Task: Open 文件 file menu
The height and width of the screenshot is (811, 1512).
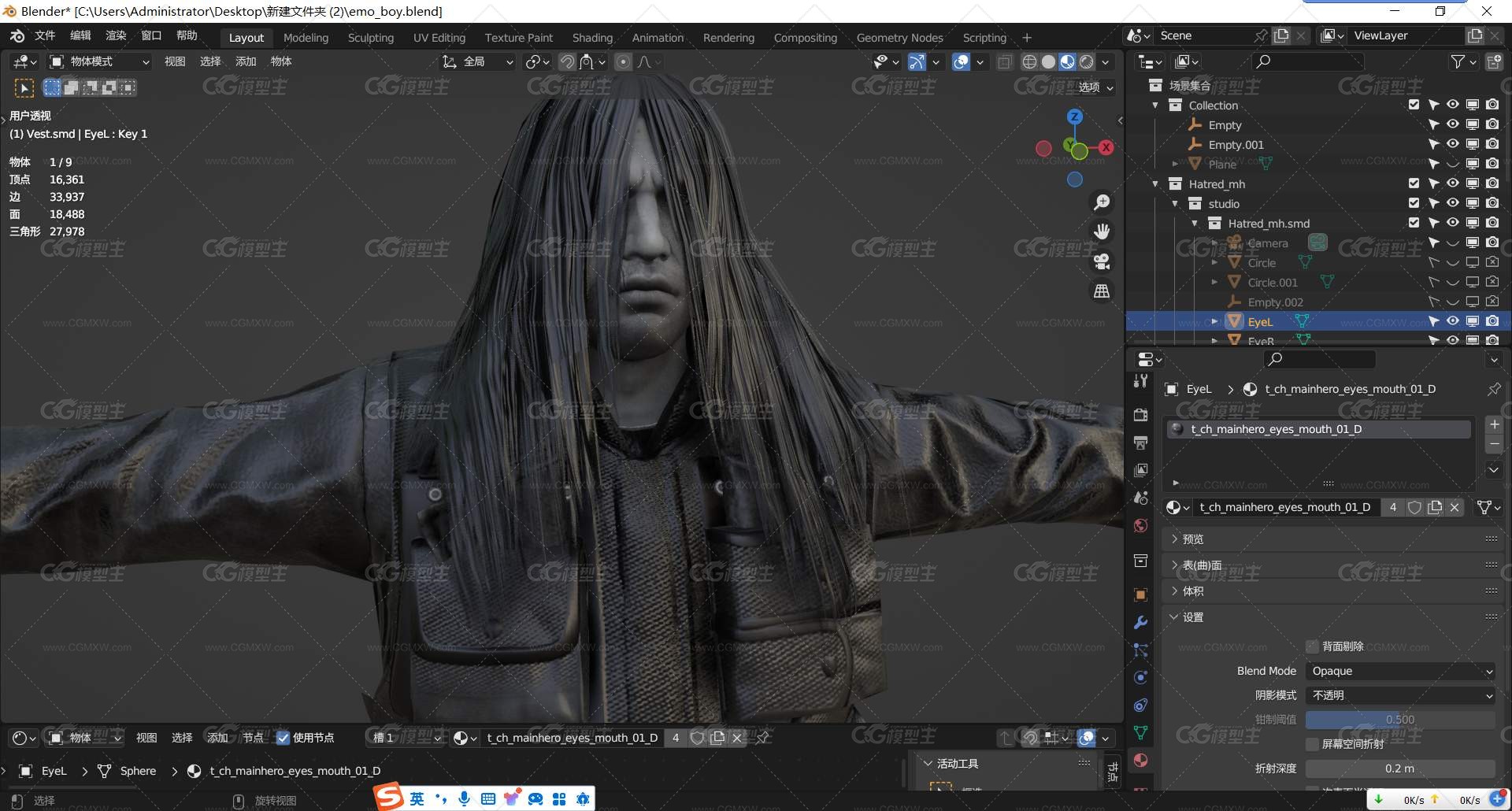Action: [x=45, y=35]
